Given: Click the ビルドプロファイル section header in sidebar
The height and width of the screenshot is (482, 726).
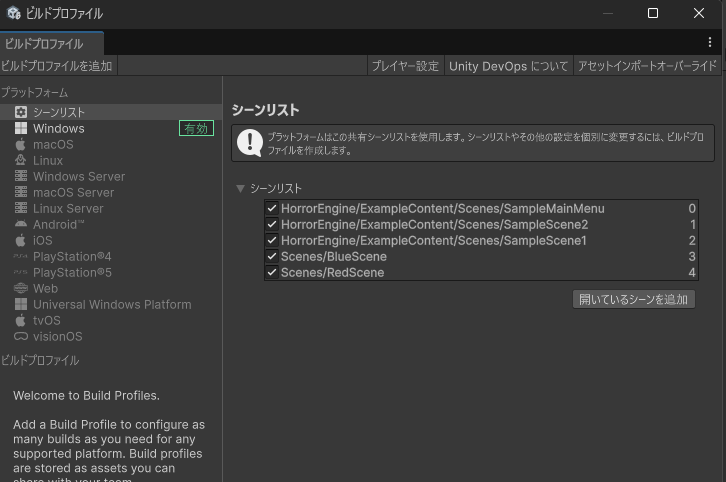Looking at the screenshot, I should click(40, 360).
